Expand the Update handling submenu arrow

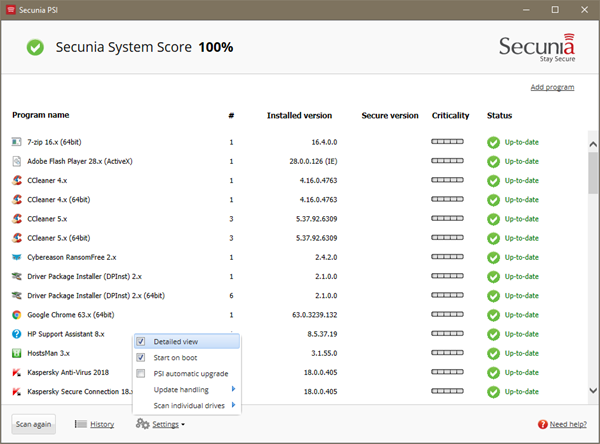(x=233, y=389)
